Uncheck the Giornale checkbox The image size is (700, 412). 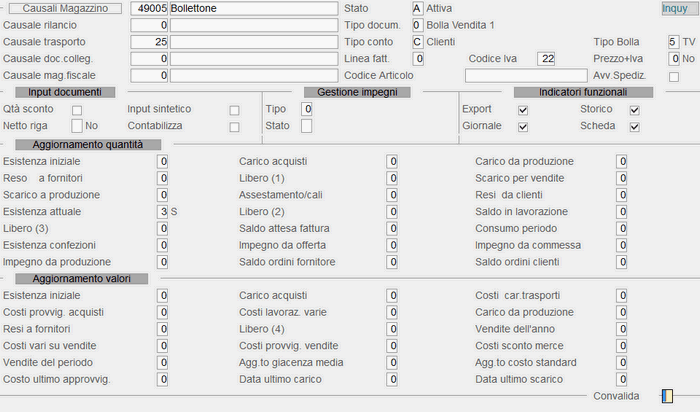(523, 127)
